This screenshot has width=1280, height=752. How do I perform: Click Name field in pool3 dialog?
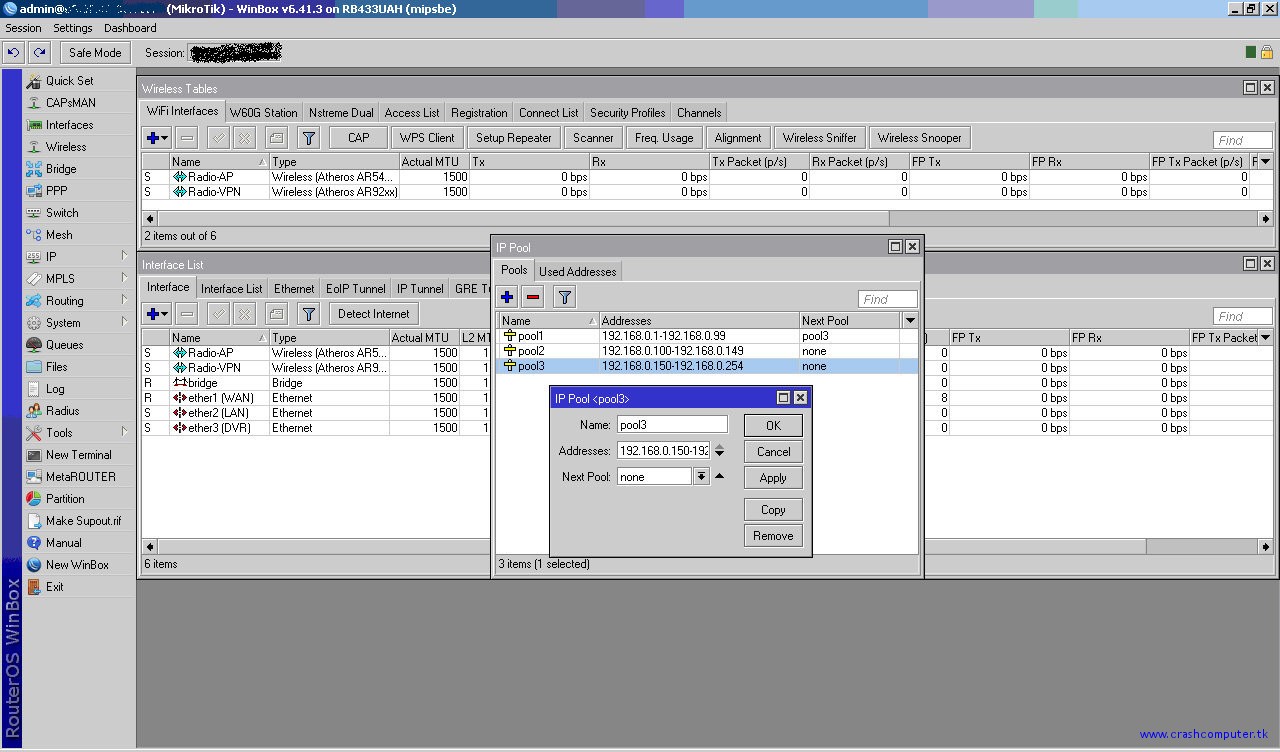point(672,425)
